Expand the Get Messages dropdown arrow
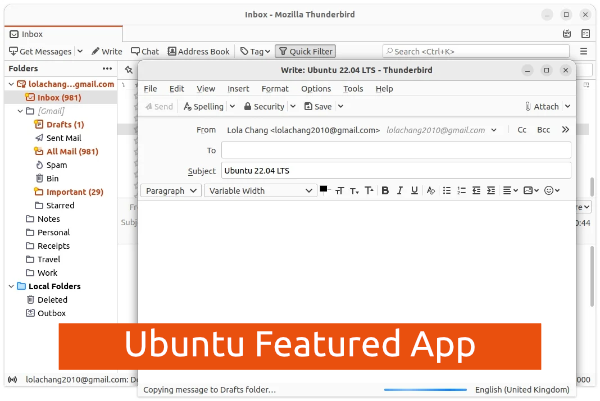 (80, 51)
